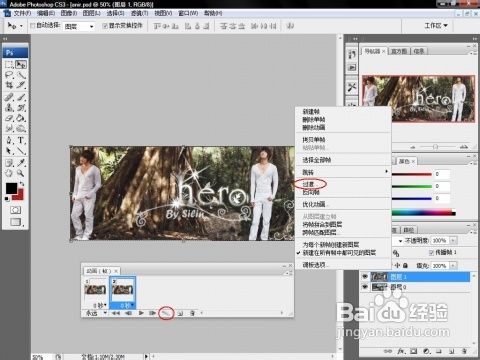The width and height of the screenshot is (480, 360).
Task: Open the Image menu
Action: tap(69, 13)
